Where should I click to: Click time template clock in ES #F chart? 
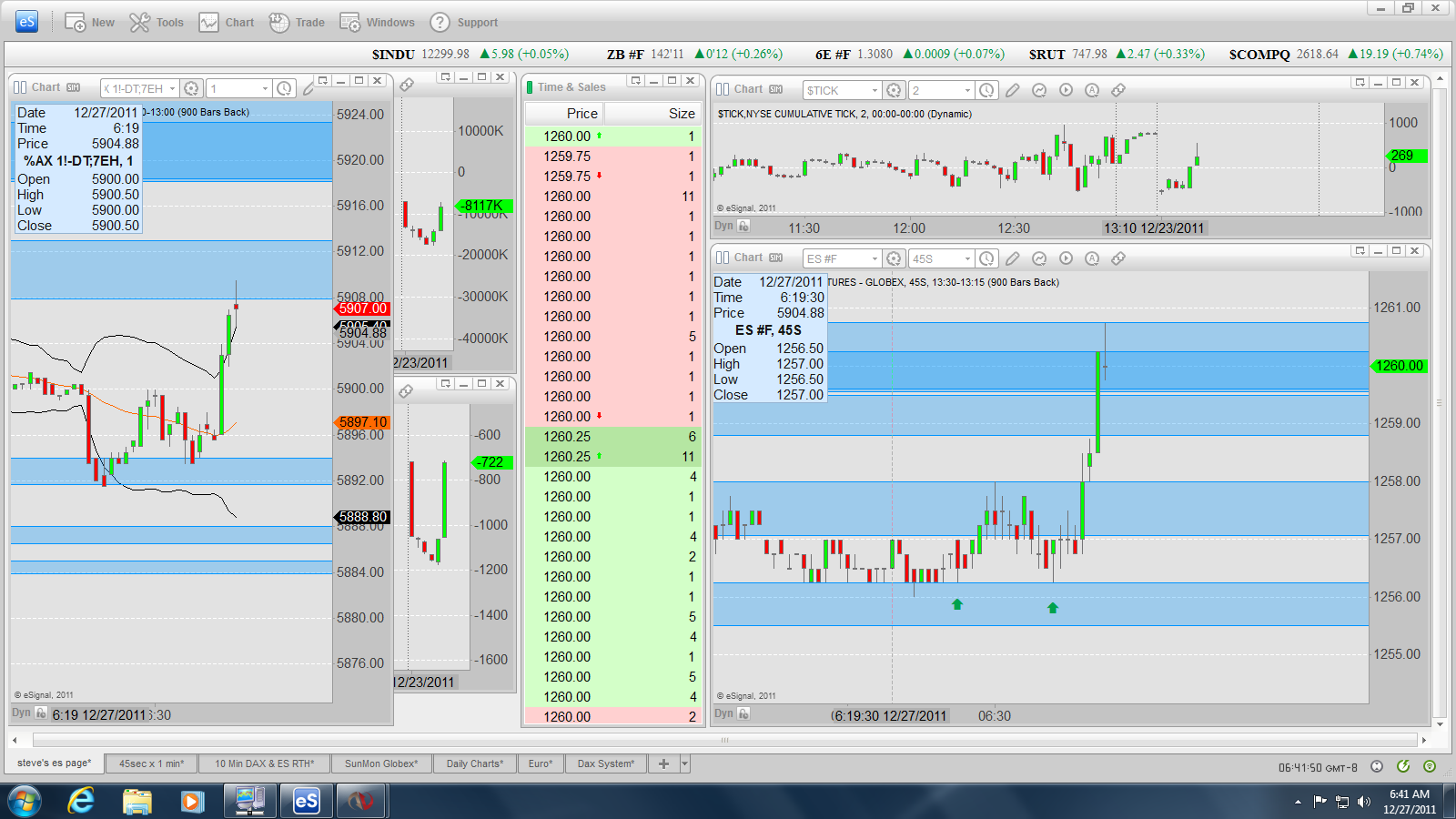(986, 258)
